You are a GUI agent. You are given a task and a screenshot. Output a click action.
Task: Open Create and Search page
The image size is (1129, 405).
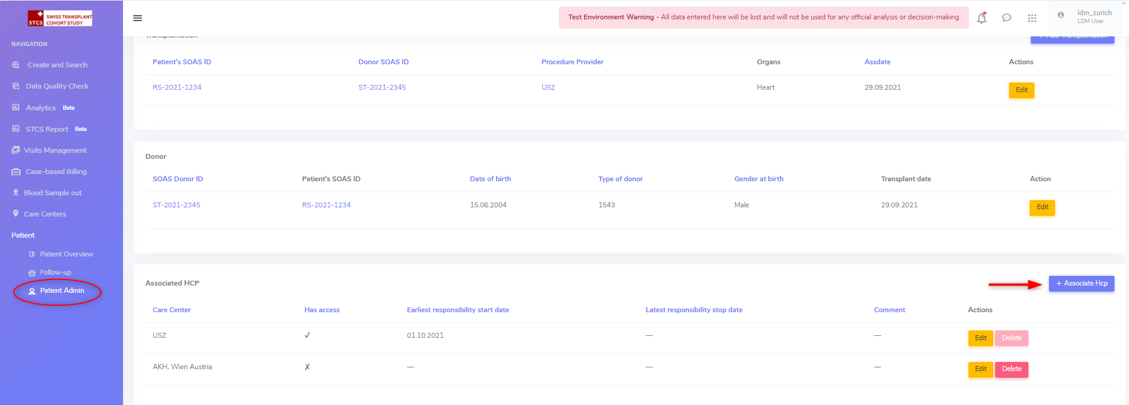58,65
